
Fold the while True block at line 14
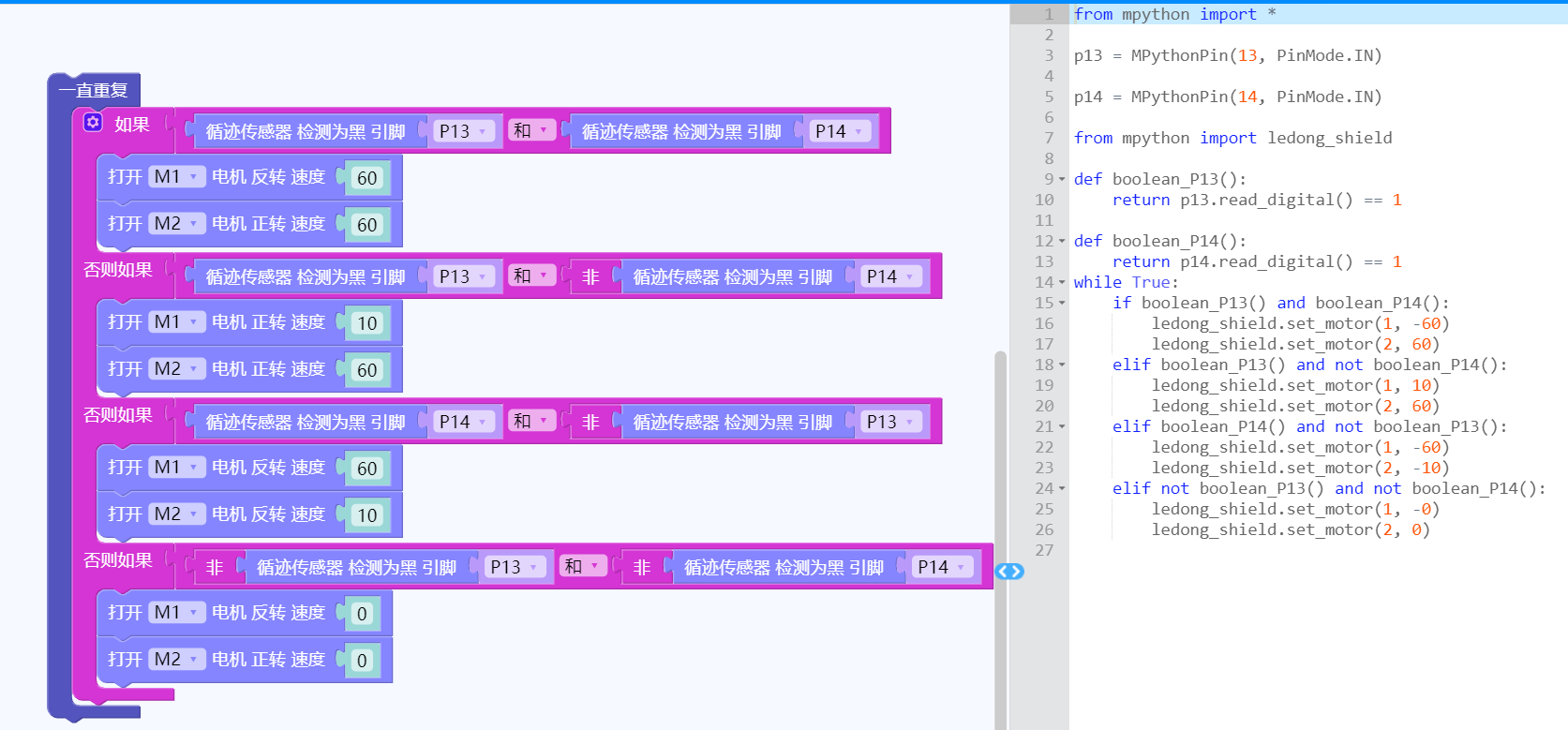coord(1062,282)
